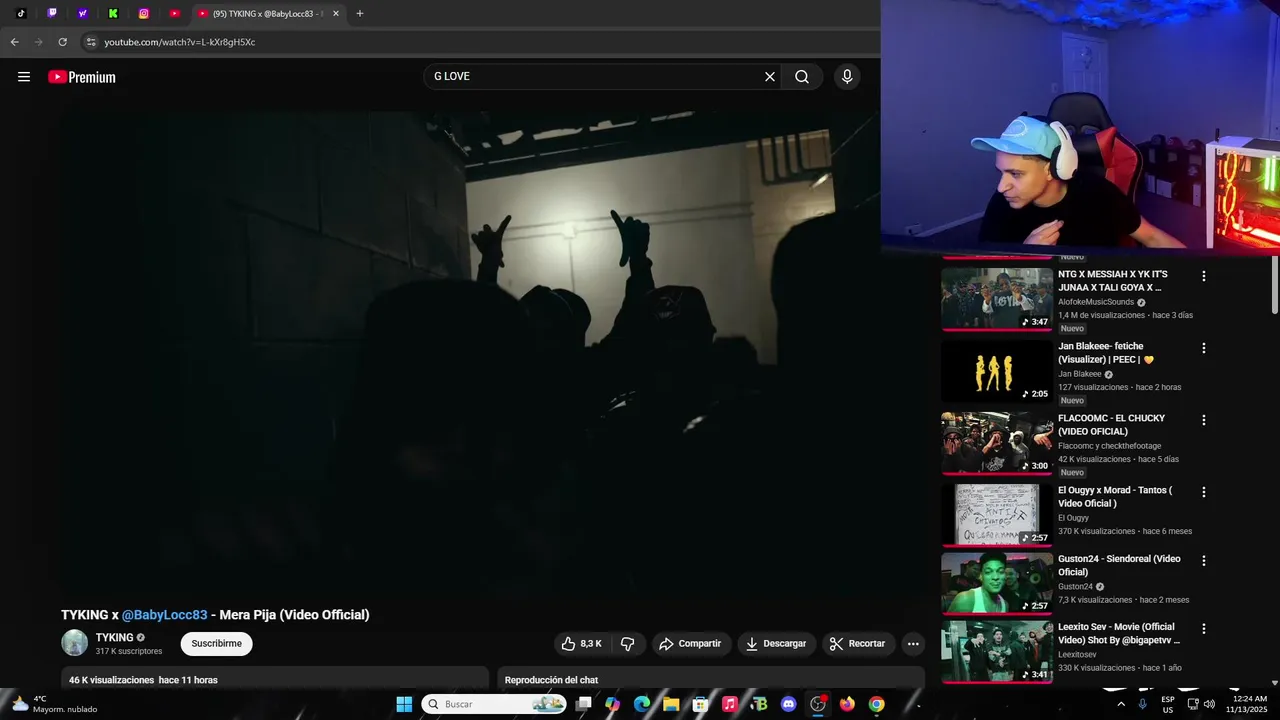1280x720 pixels.
Task: Close the TYKING x @BabyLocc83 tab
Action: point(336,14)
